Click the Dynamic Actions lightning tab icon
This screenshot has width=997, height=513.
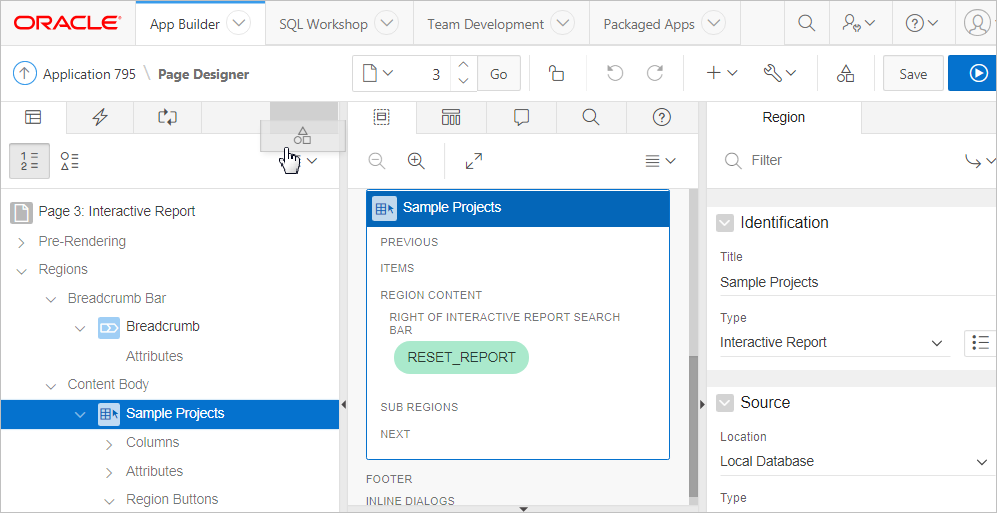click(100, 117)
